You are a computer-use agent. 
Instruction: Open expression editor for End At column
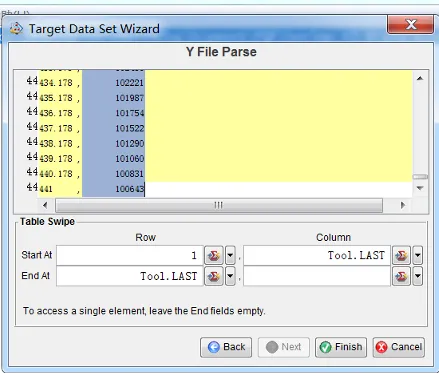click(x=401, y=276)
